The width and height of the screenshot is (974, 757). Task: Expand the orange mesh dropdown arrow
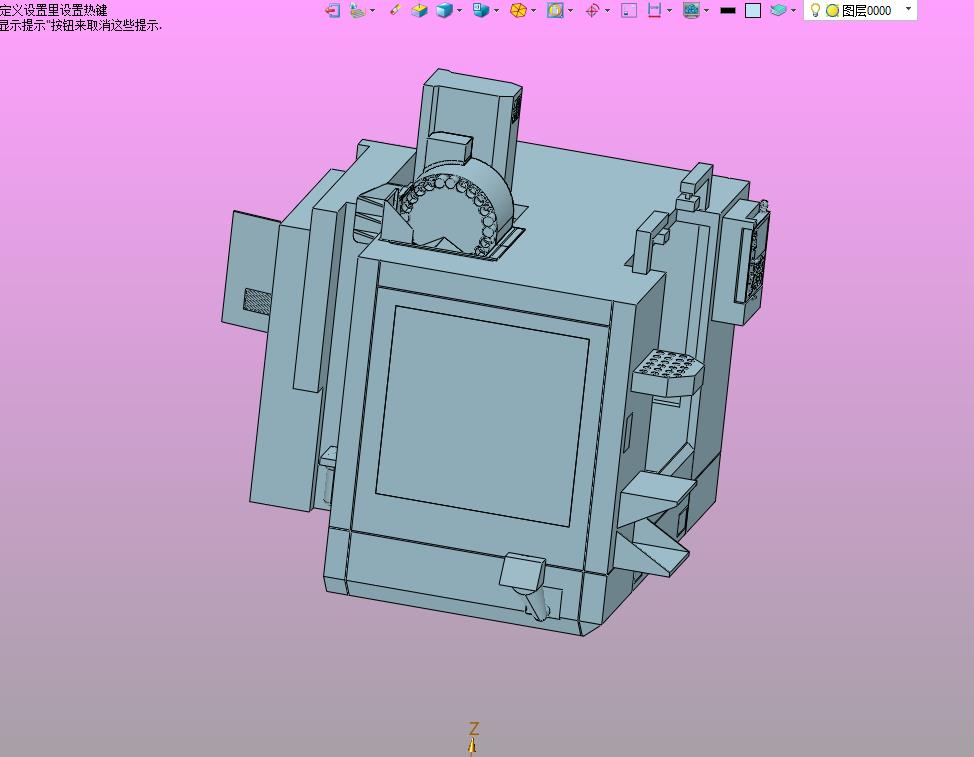(533, 11)
